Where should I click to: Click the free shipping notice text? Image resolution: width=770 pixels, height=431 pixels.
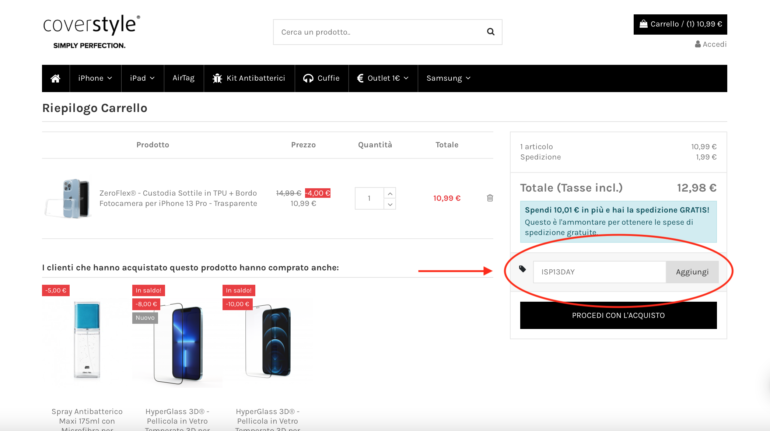pos(618,221)
